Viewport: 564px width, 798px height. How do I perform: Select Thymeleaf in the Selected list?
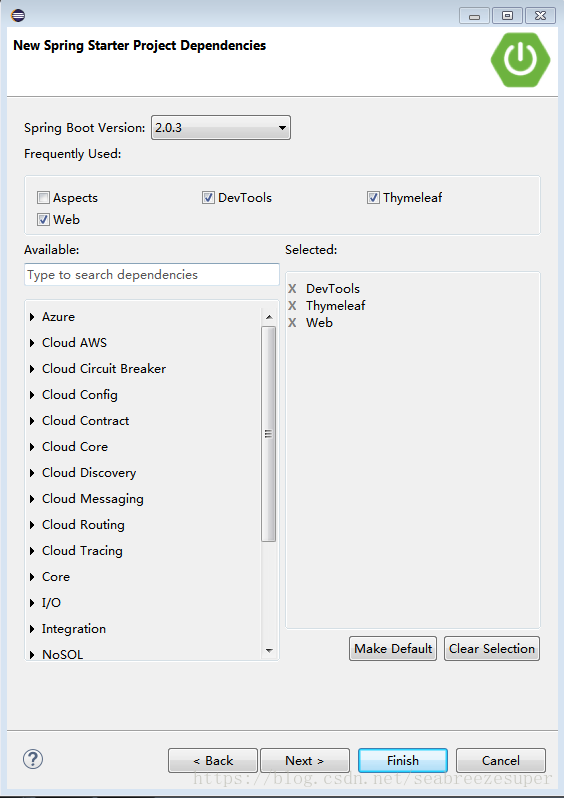click(335, 305)
